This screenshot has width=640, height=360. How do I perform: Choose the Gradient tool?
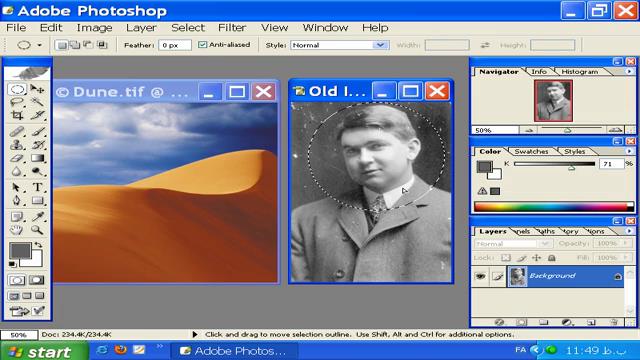38,158
